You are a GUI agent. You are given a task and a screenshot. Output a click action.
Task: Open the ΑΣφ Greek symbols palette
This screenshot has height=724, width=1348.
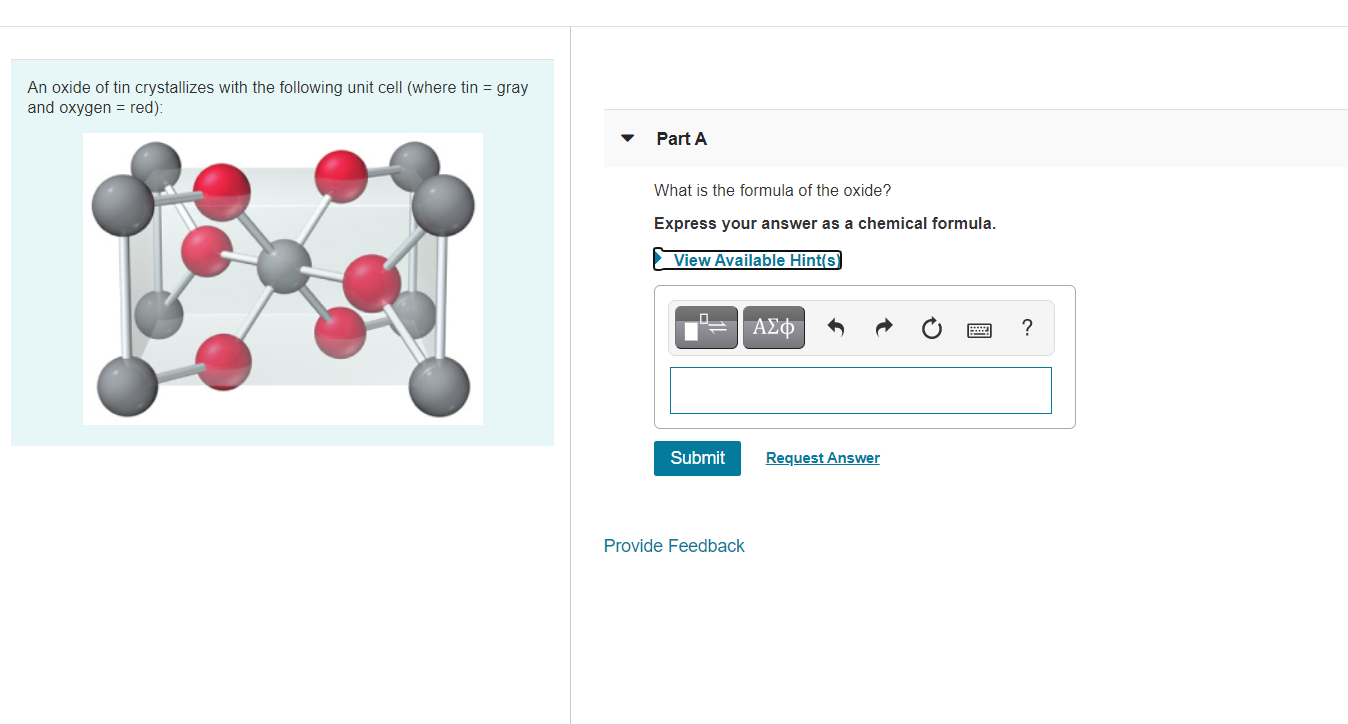pos(773,327)
